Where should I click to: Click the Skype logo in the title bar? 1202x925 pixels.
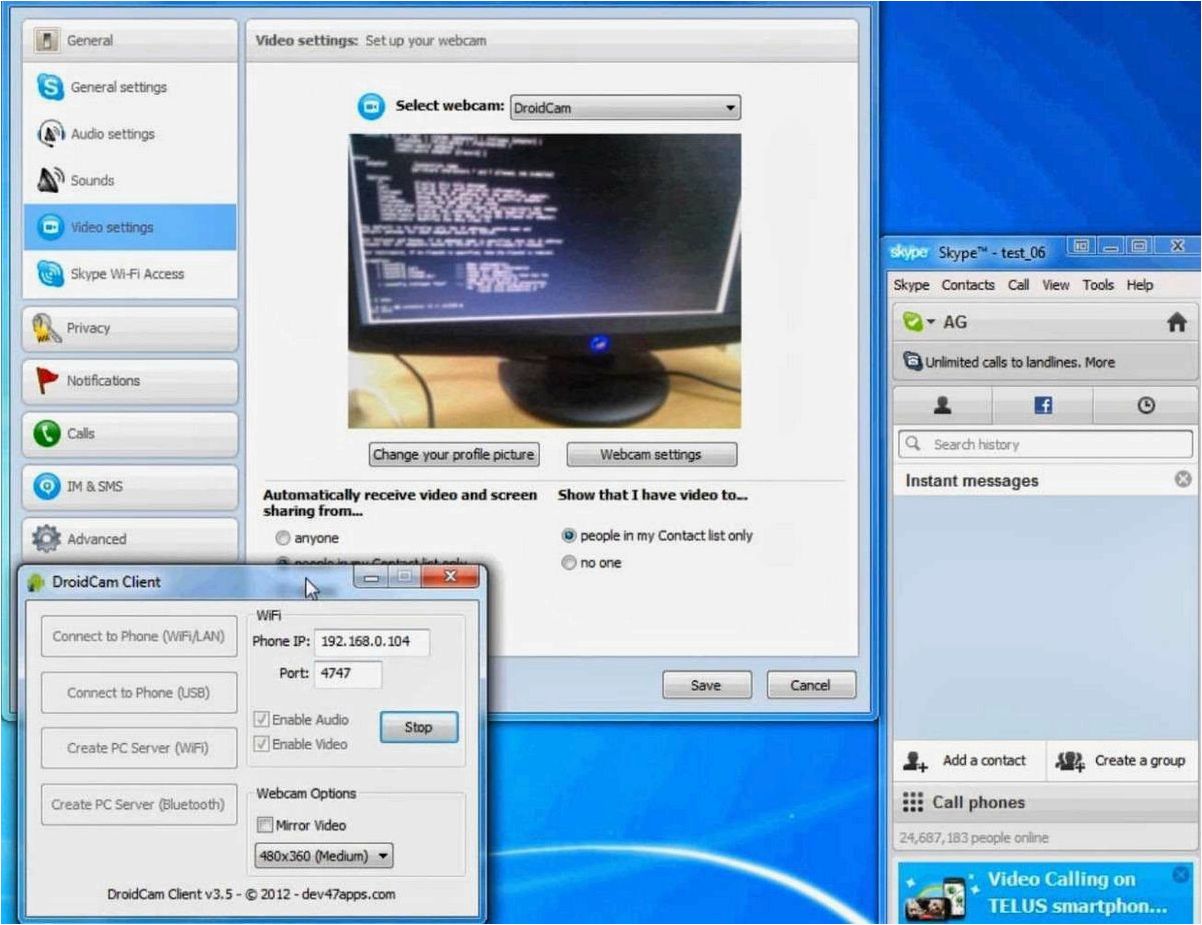point(909,253)
